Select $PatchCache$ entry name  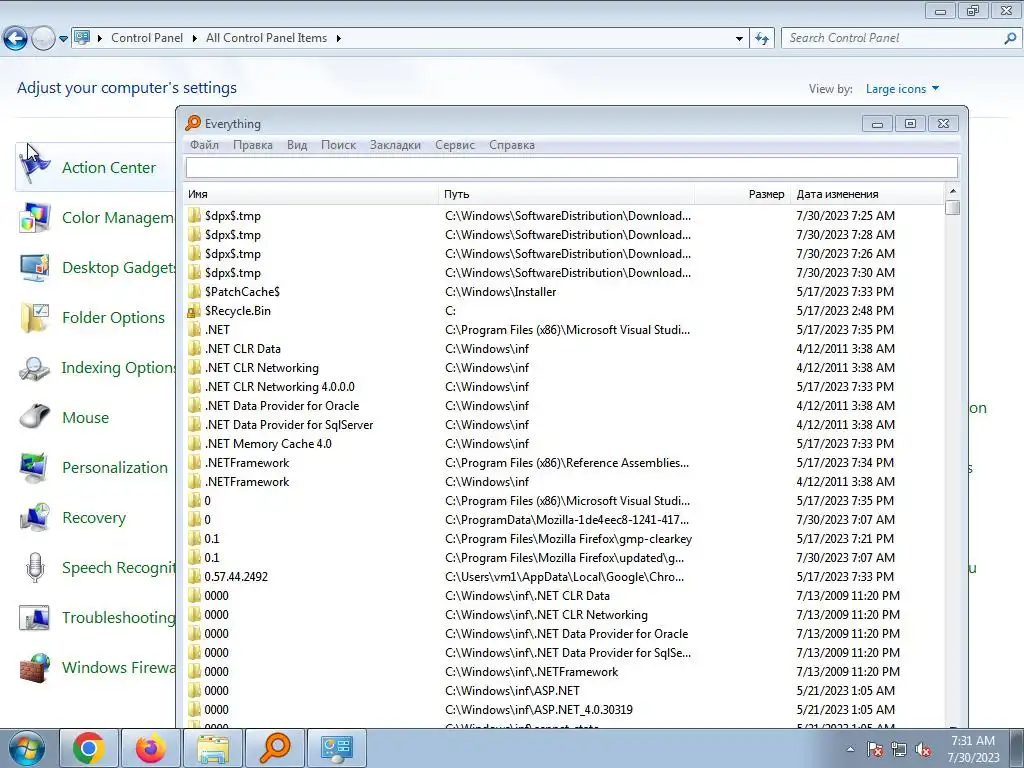click(x=242, y=292)
